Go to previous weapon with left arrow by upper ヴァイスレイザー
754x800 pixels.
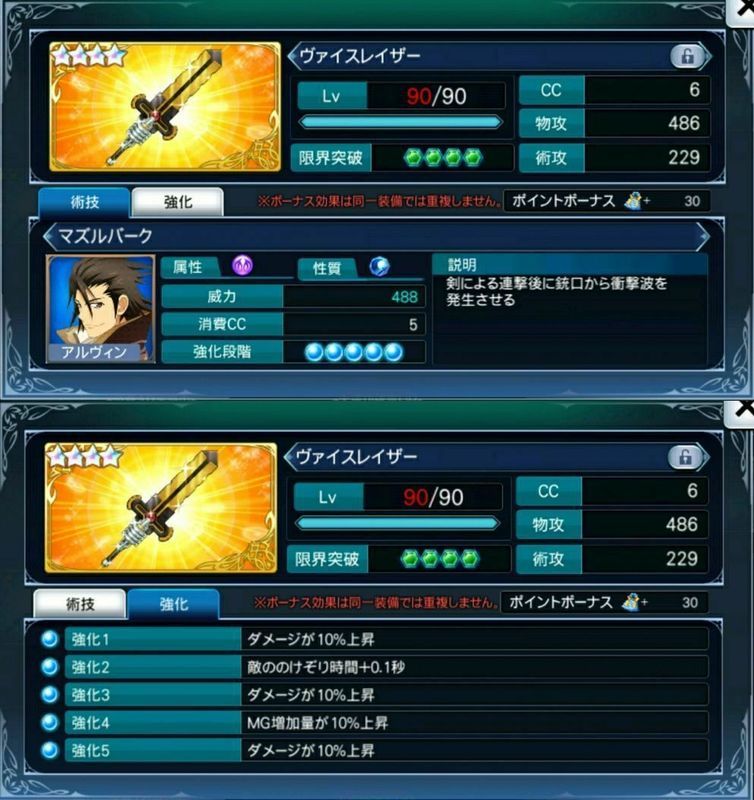294,56
